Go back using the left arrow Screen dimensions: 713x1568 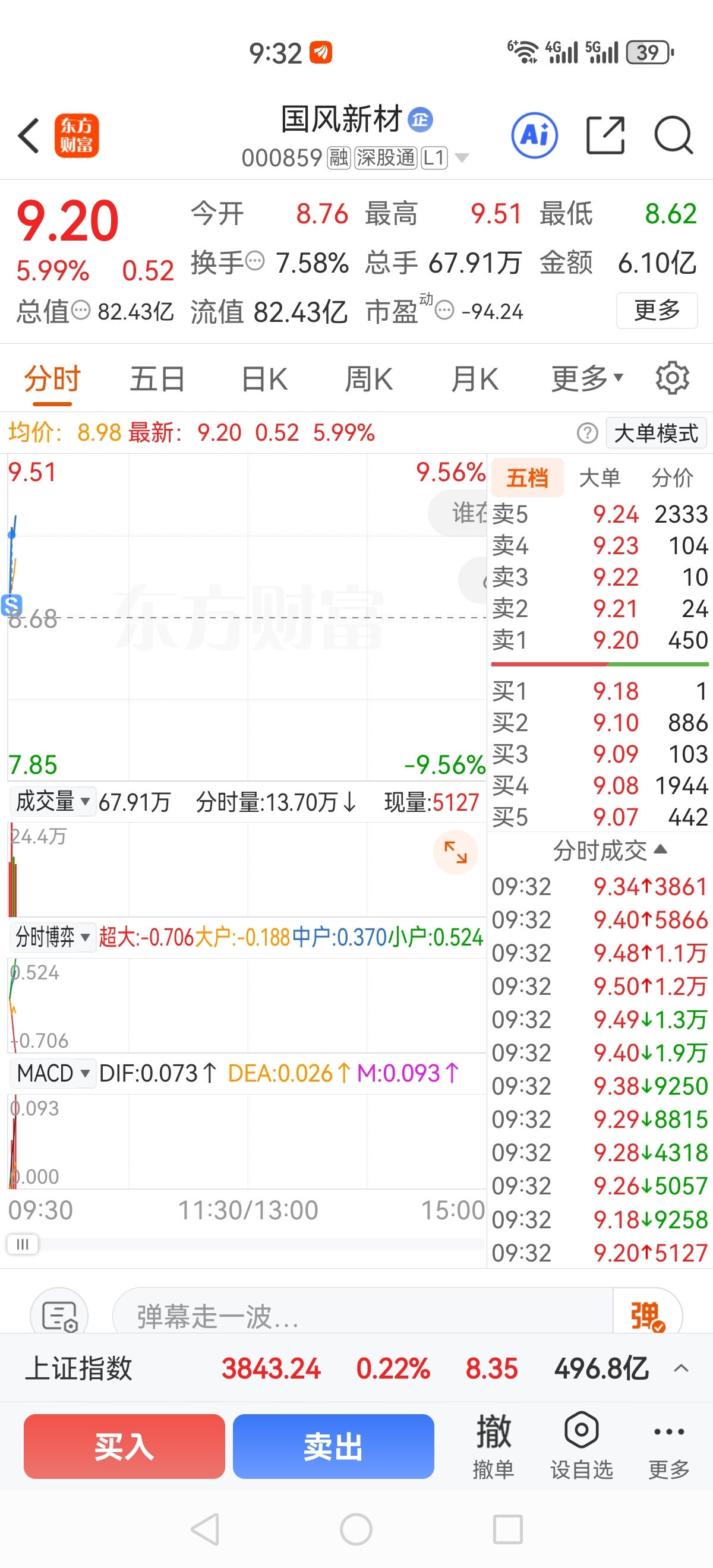[29, 135]
